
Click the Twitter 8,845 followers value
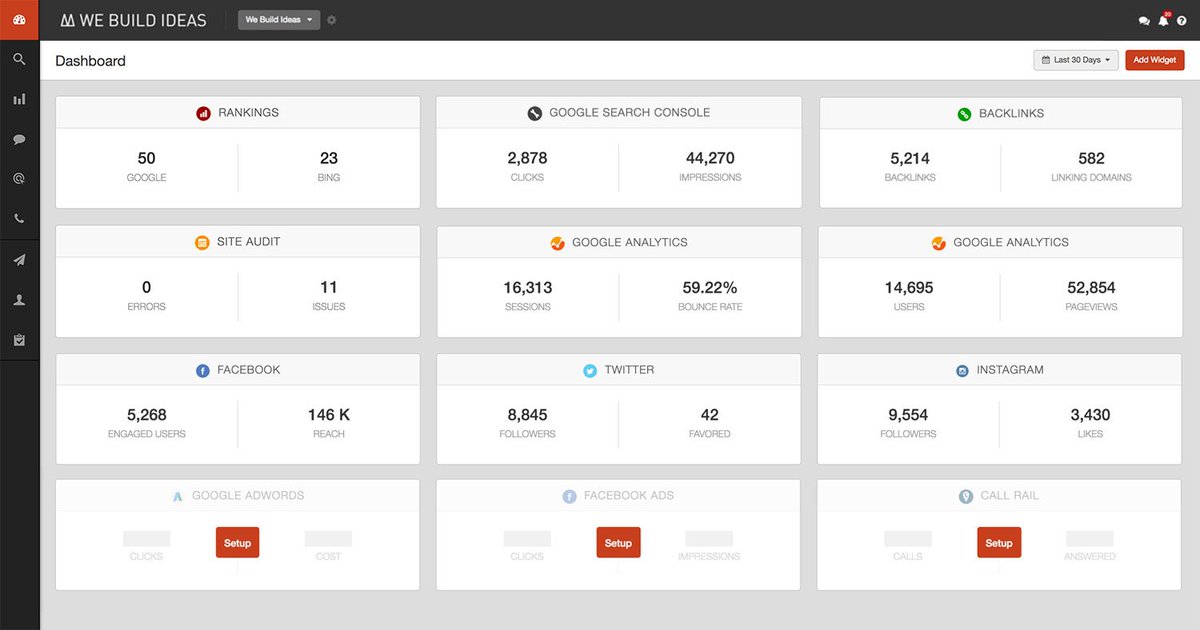(x=527, y=415)
